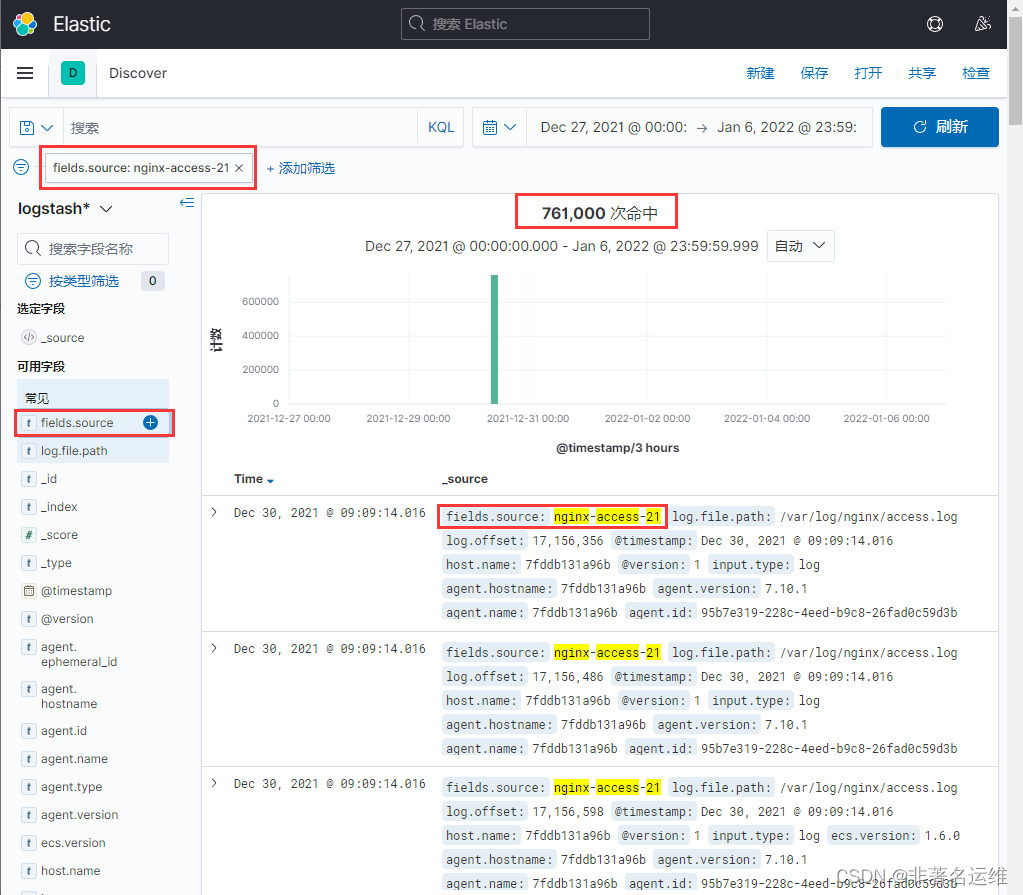Screen dimensions: 1023x895
Task: Open the logstash* index pattern dropdown
Action: pos(65,209)
